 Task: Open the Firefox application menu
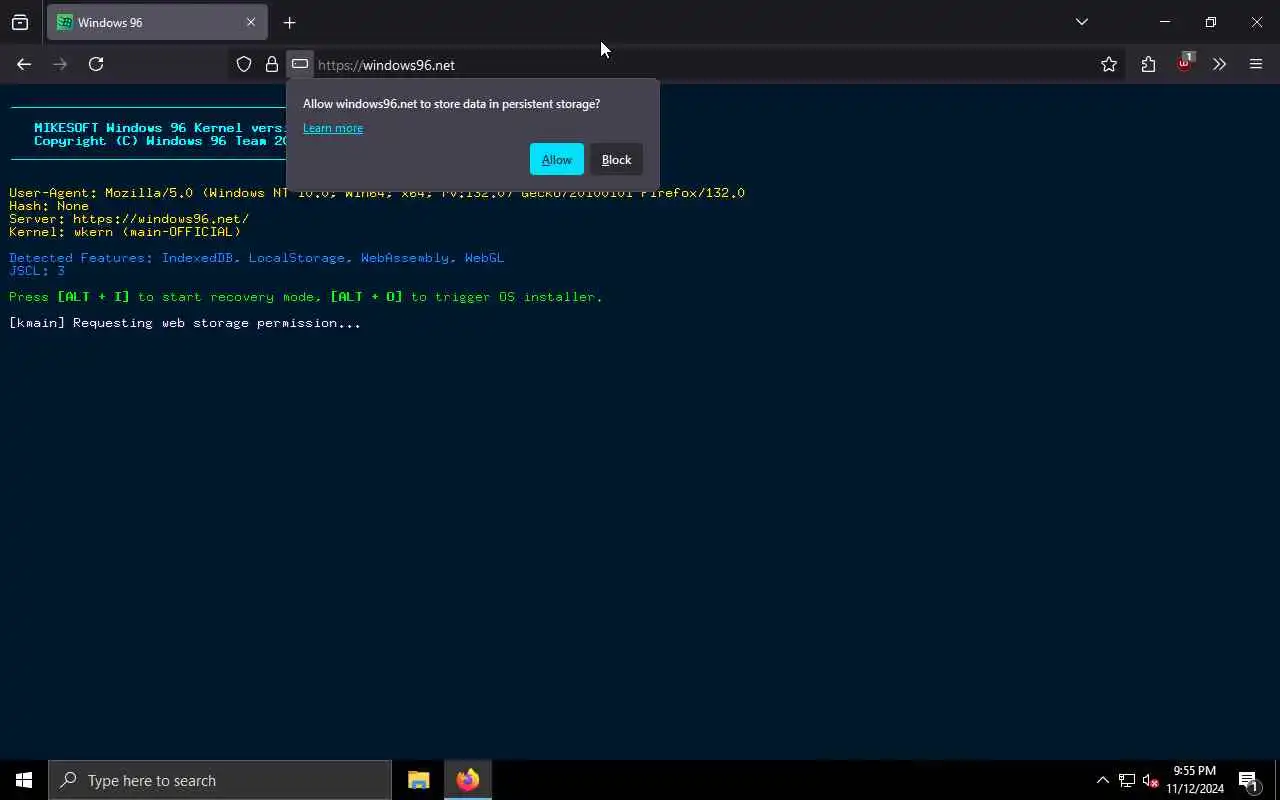(x=1256, y=64)
